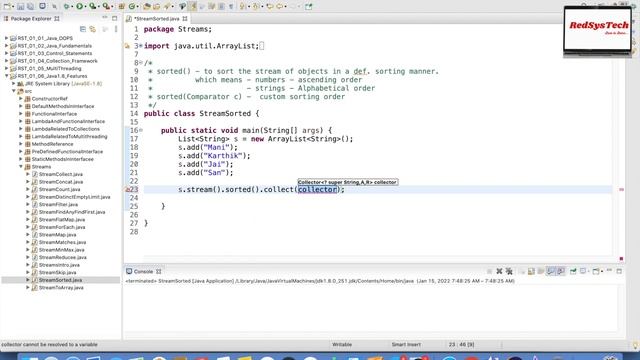Click Remove All Terminated Launches icon
The image size is (640, 360).
(509, 271)
